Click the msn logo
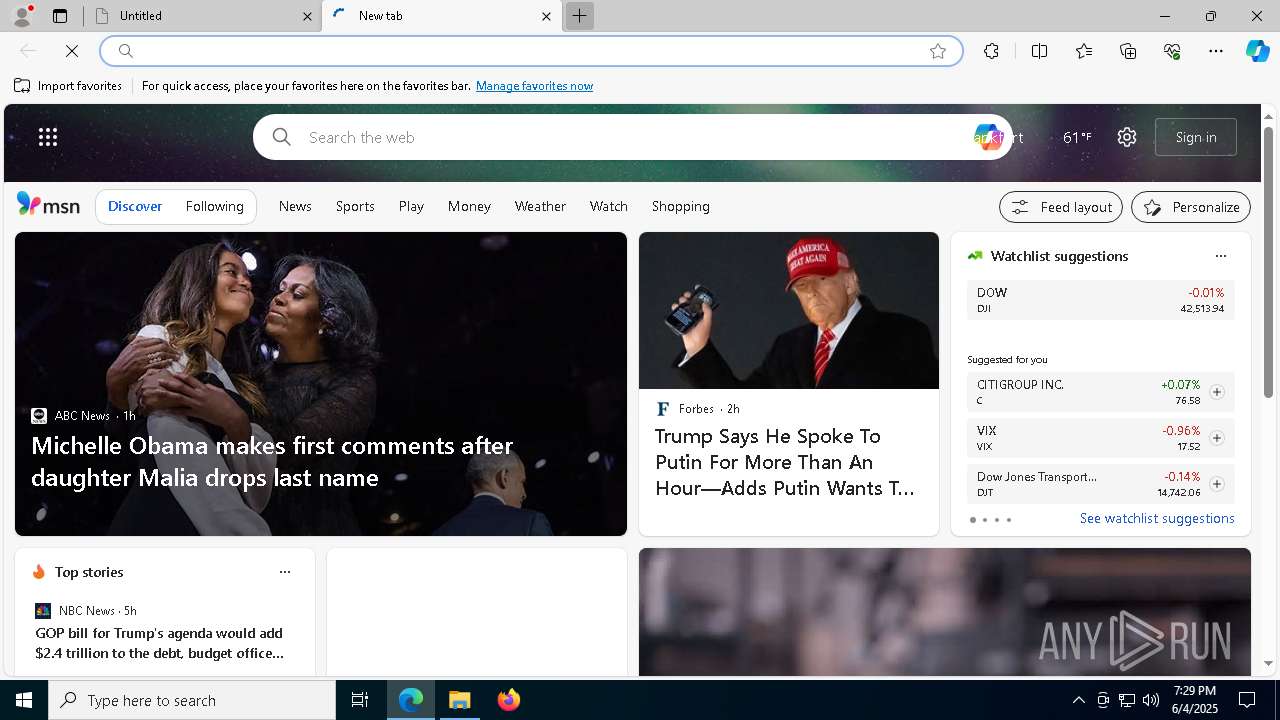The height and width of the screenshot is (720, 1280). [48, 205]
